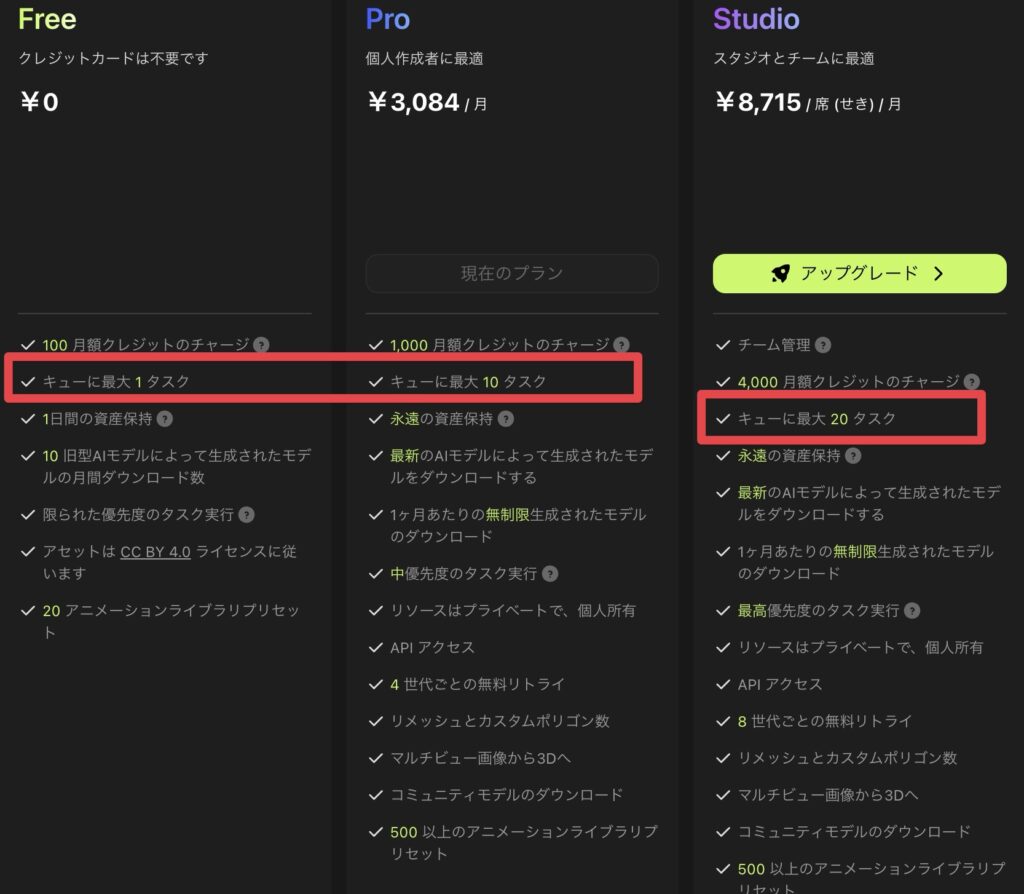
Task: Click help icon next to 限られた優先度のタスク実行
Action: point(246,515)
